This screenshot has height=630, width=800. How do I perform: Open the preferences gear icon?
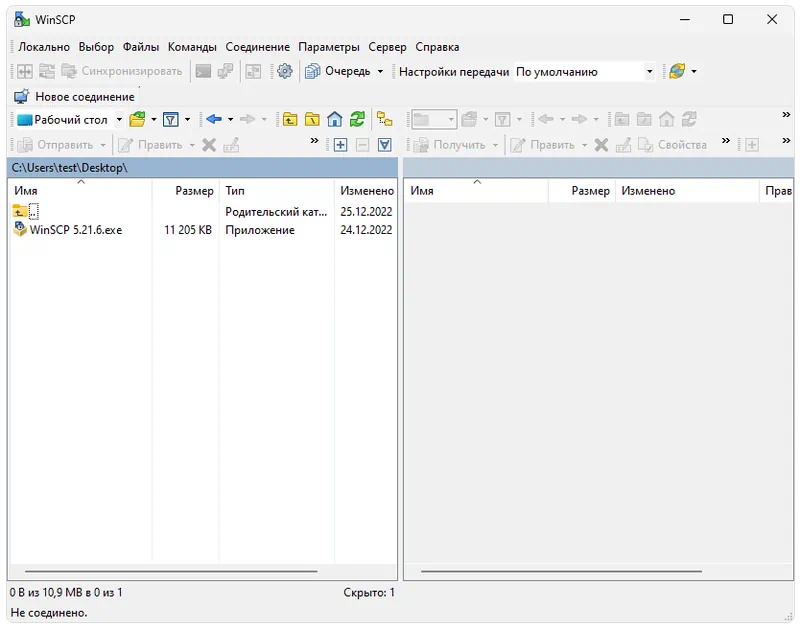point(285,71)
